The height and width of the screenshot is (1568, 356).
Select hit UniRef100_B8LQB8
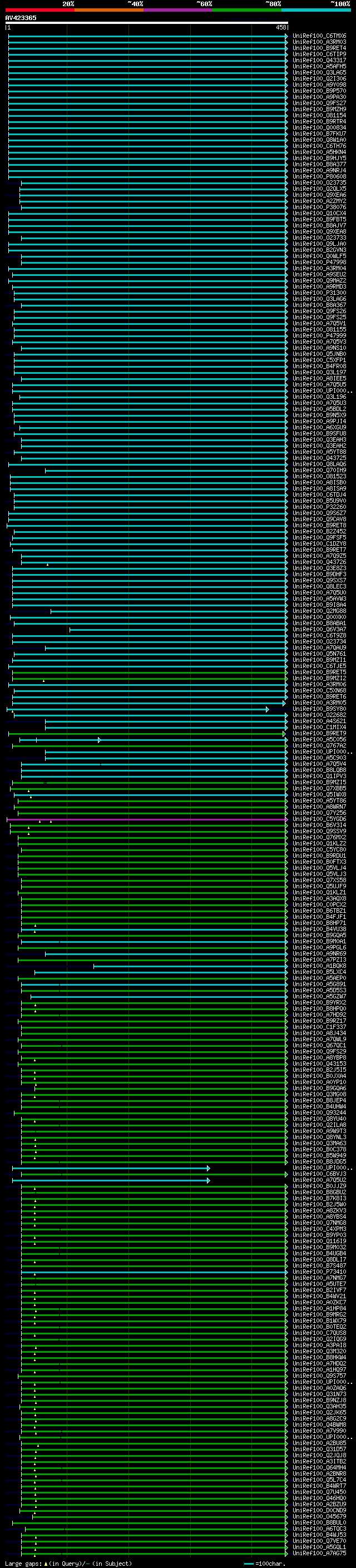pos(319,770)
